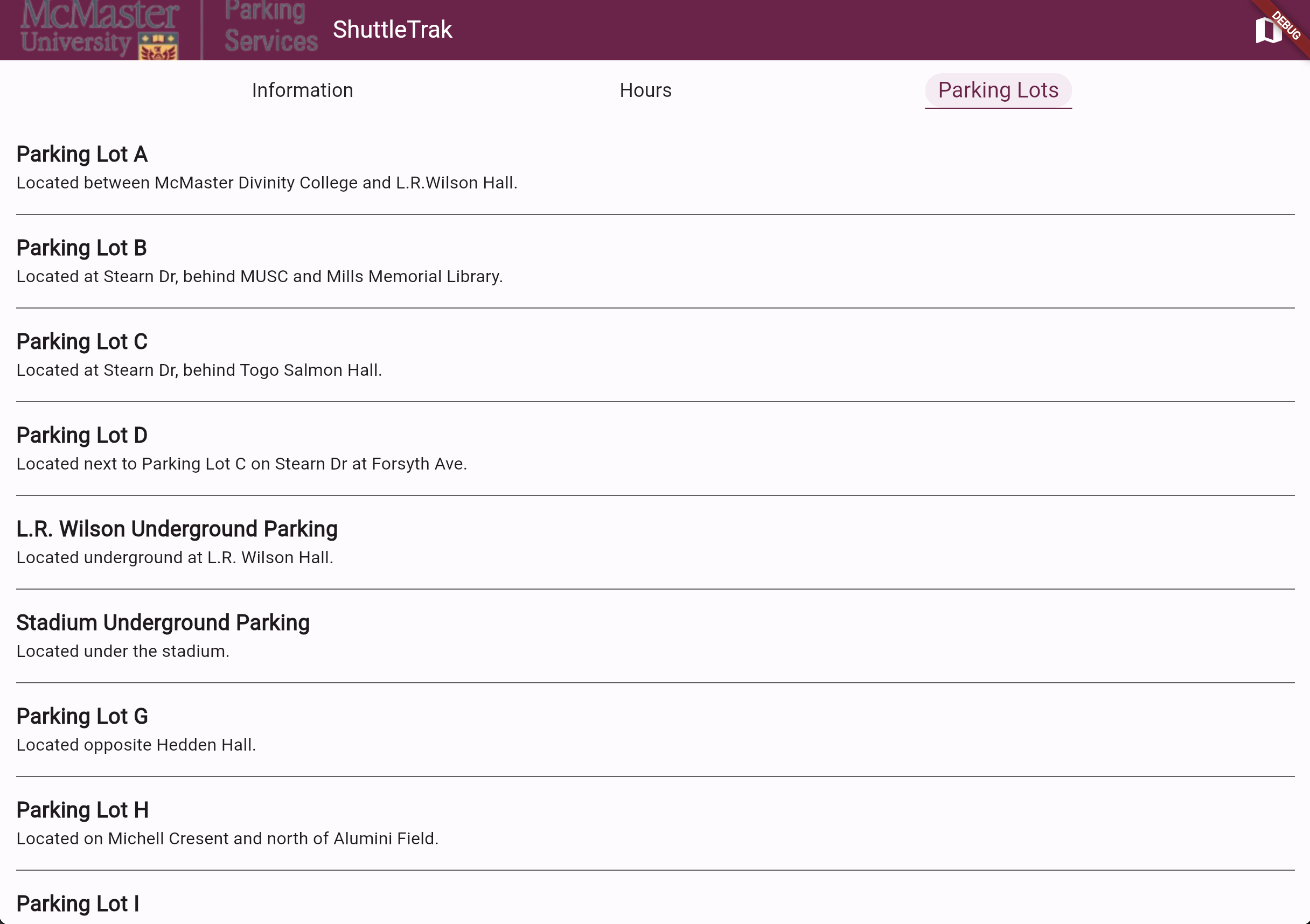
Task: Select the Parking Lot A entry
Action: [x=81, y=155]
